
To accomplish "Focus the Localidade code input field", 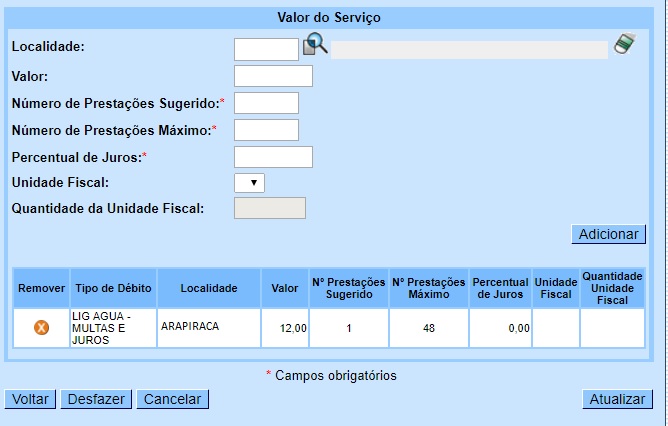I will pyautogui.click(x=266, y=49).
